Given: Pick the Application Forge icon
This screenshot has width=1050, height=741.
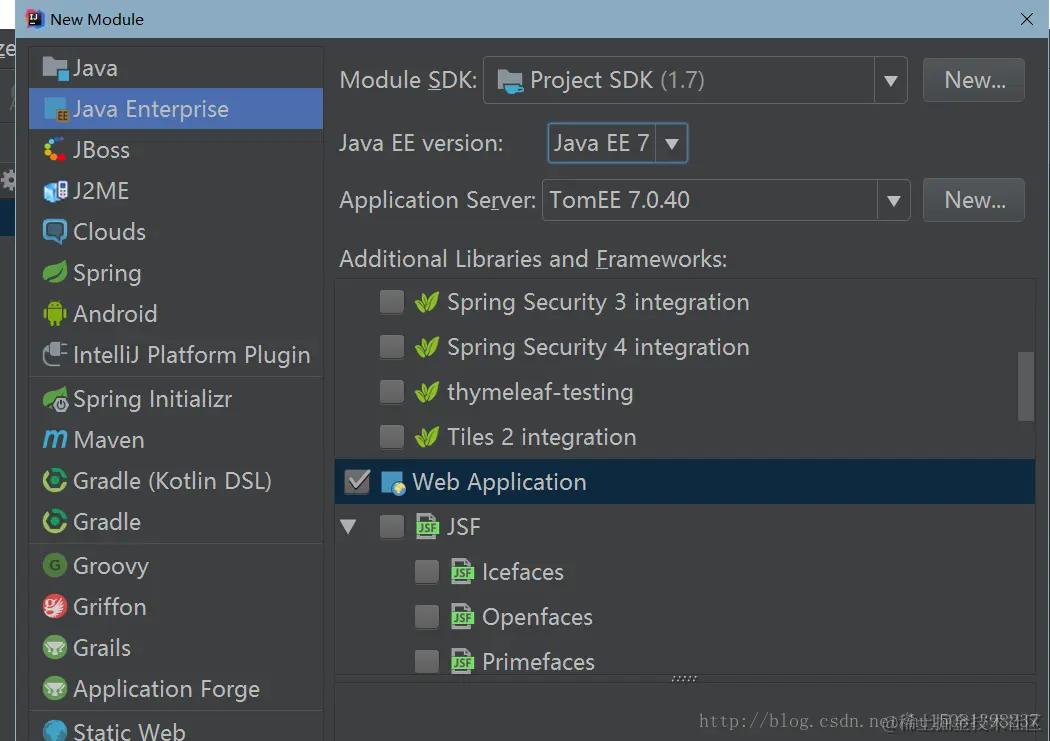Looking at the screenshot, I should point(55,688).
